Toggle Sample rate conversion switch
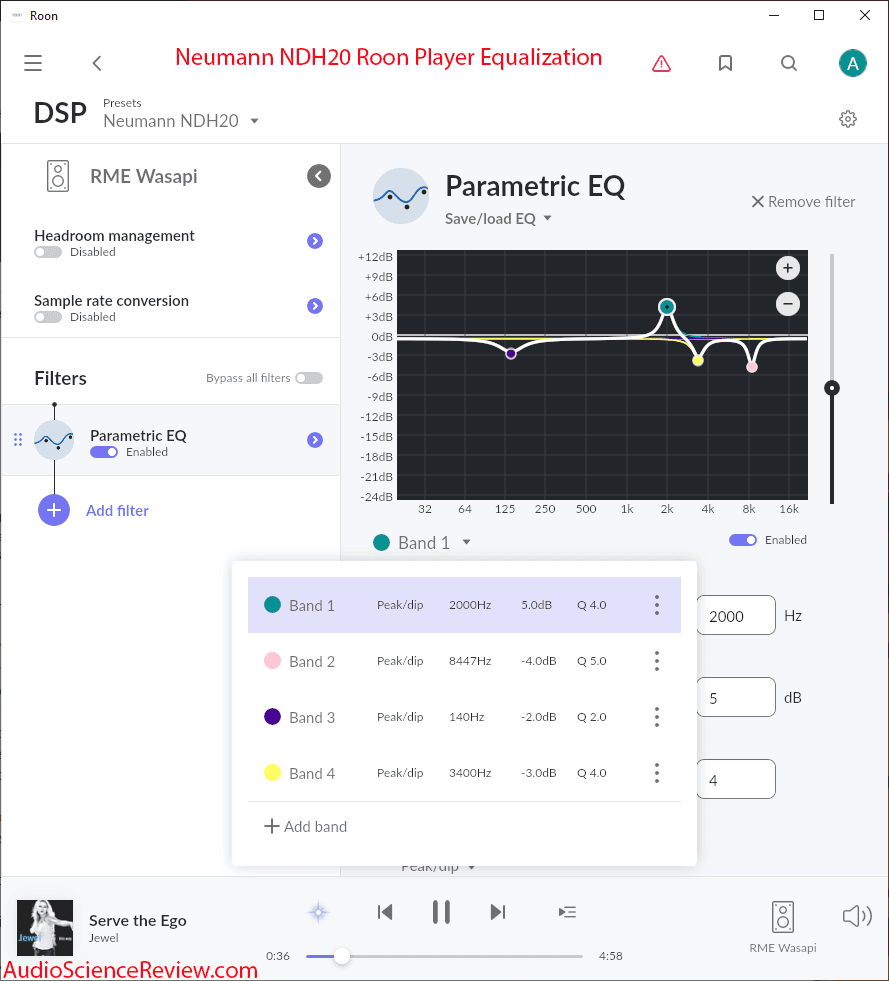 point(48,317)
